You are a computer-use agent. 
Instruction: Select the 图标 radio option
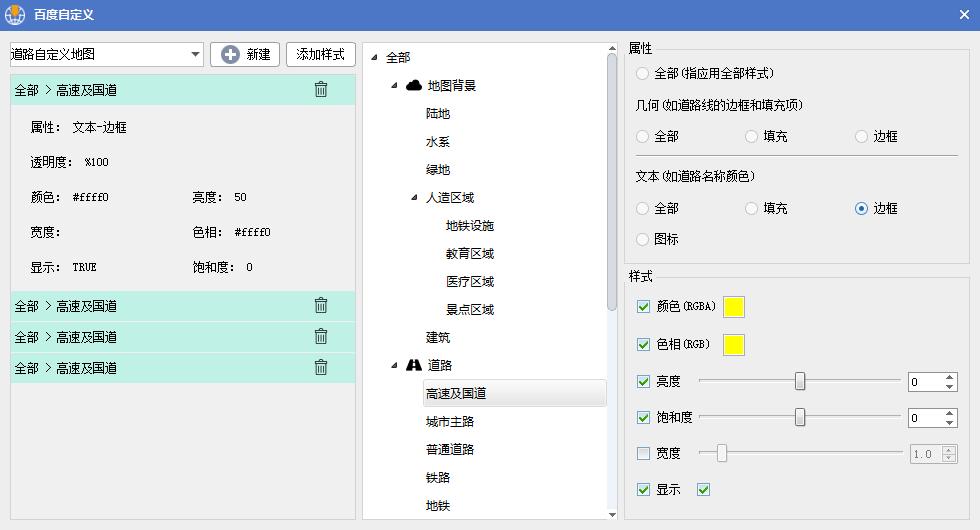(x=642, y=239)
